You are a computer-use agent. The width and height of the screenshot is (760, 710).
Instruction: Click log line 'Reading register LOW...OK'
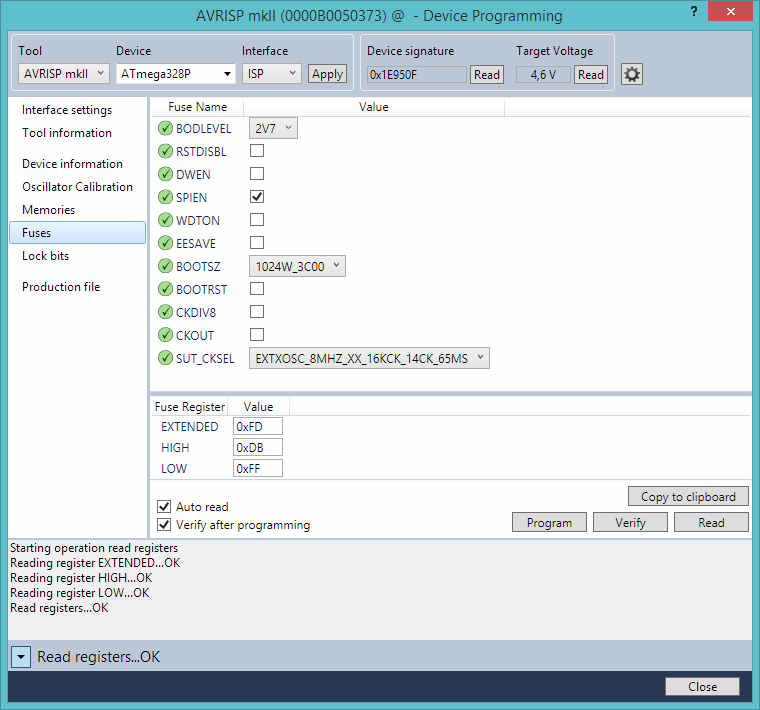coord(79,593)
